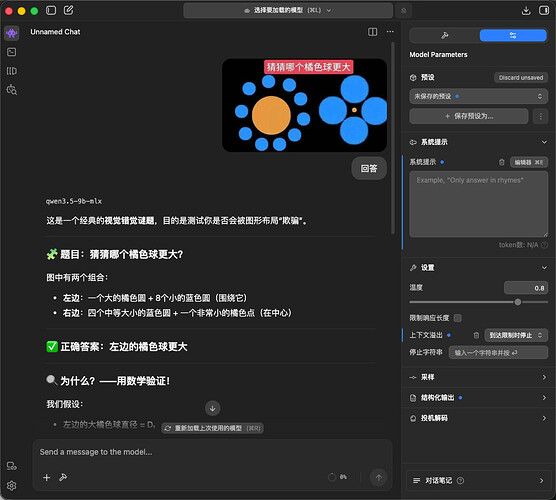The height and width of the screenshot is (500, 556).
Task: Open the illusion image thumbnail in chat
Action: (304, 105)
